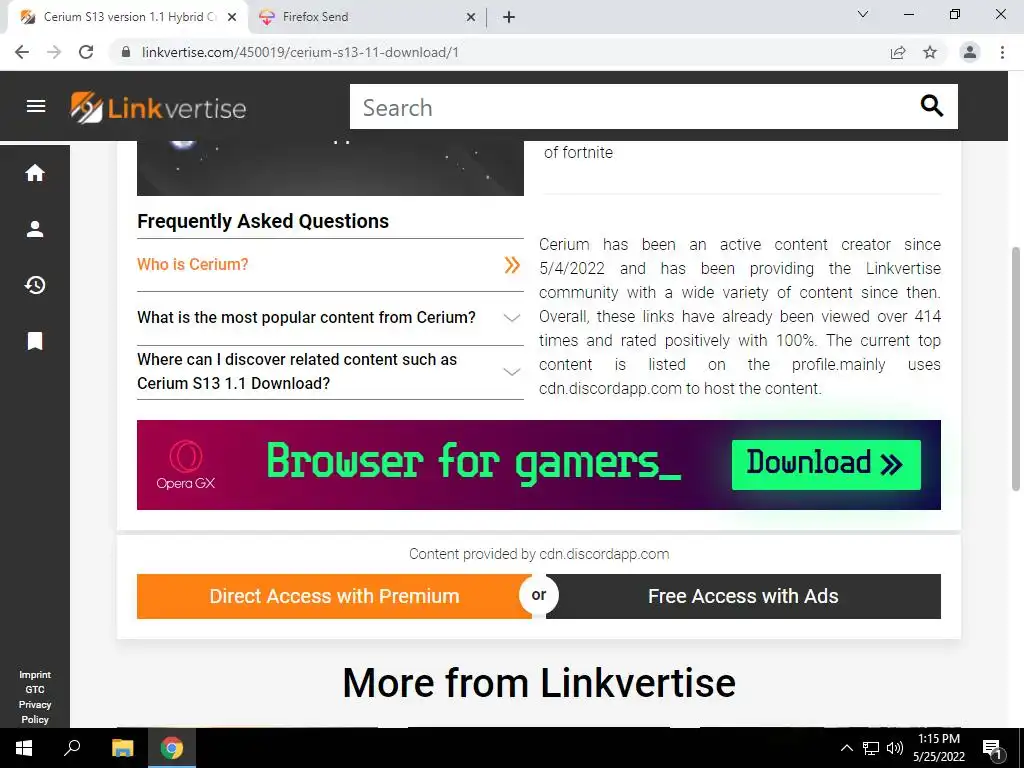Click 'Browser for gamers_' banner text
The image size is (1024, 768).
[474, 464]
